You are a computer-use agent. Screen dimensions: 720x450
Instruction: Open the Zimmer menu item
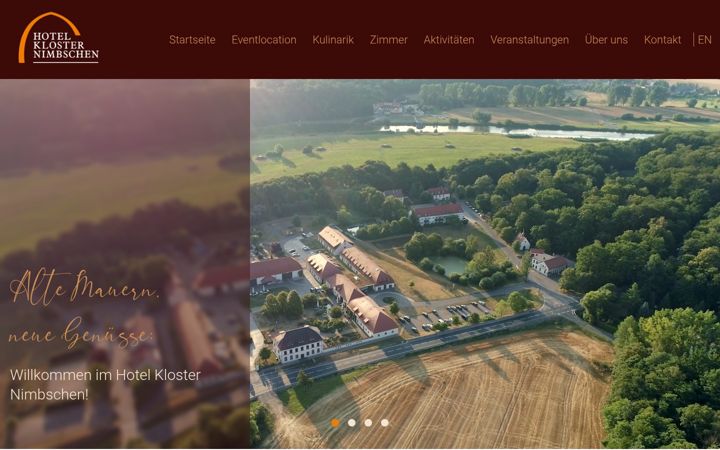[388, 40]
